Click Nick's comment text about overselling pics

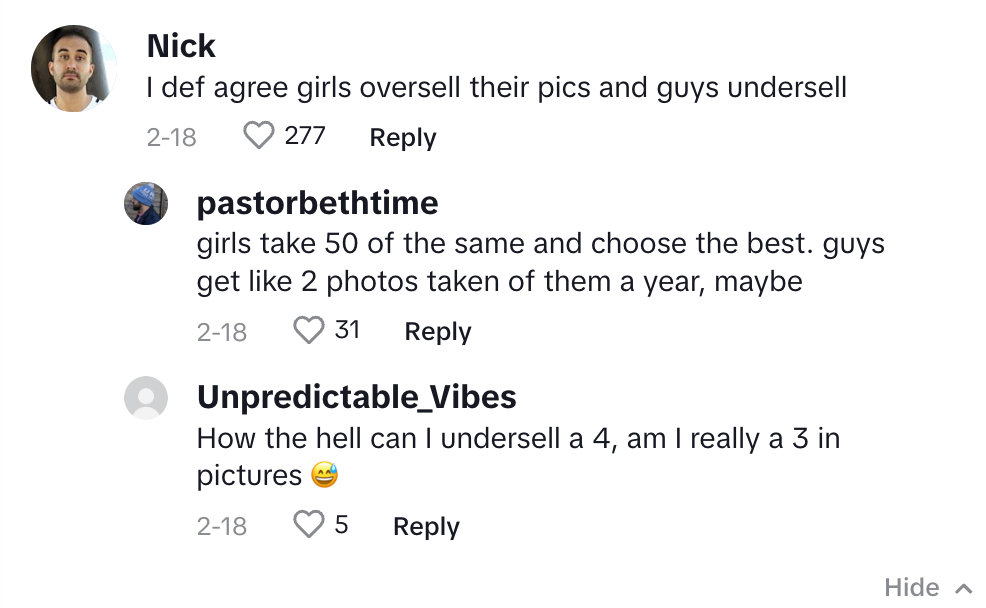pyautogui.click(x=496, y=88)
